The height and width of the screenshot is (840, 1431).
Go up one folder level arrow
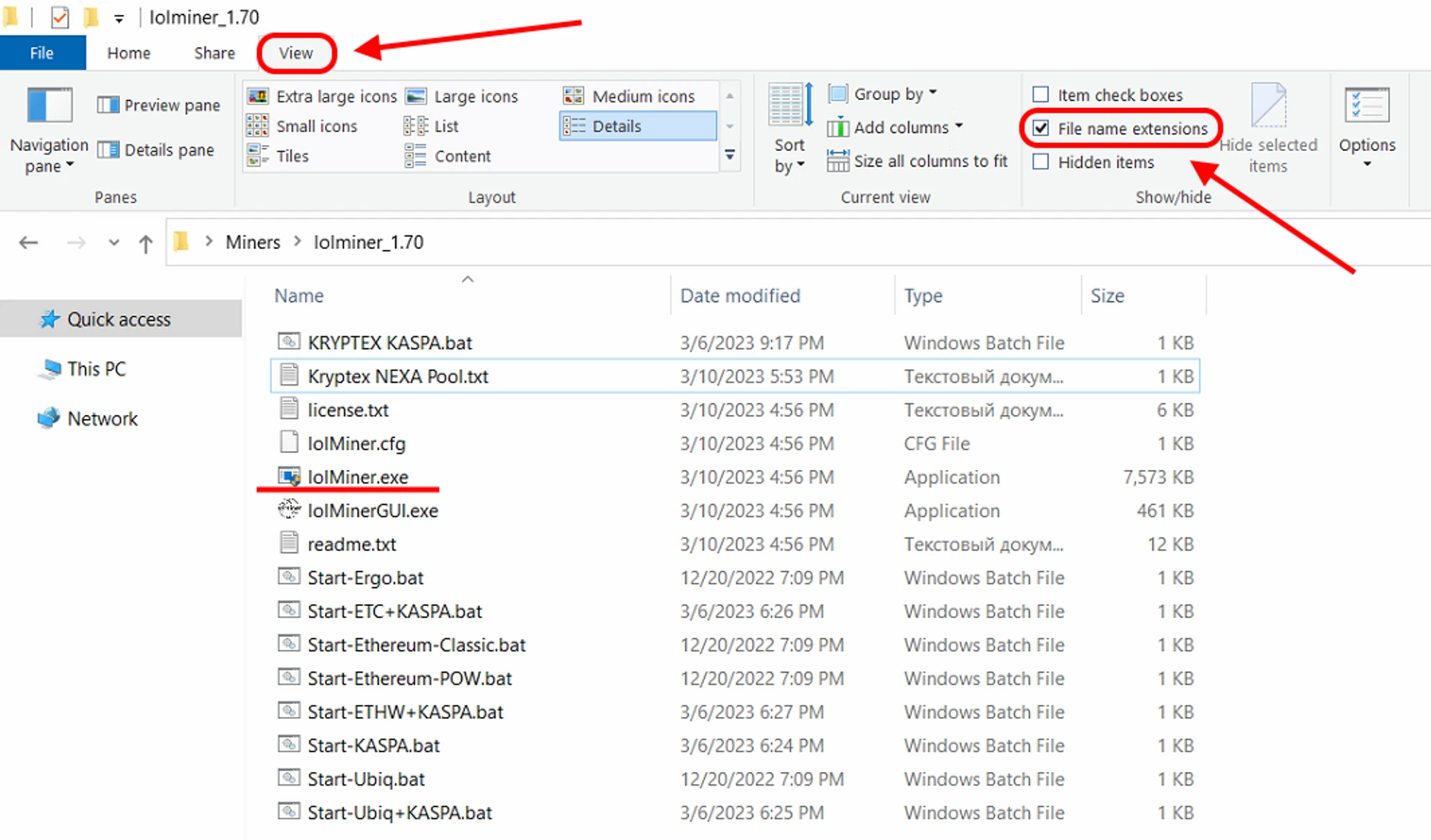point(145,243)
